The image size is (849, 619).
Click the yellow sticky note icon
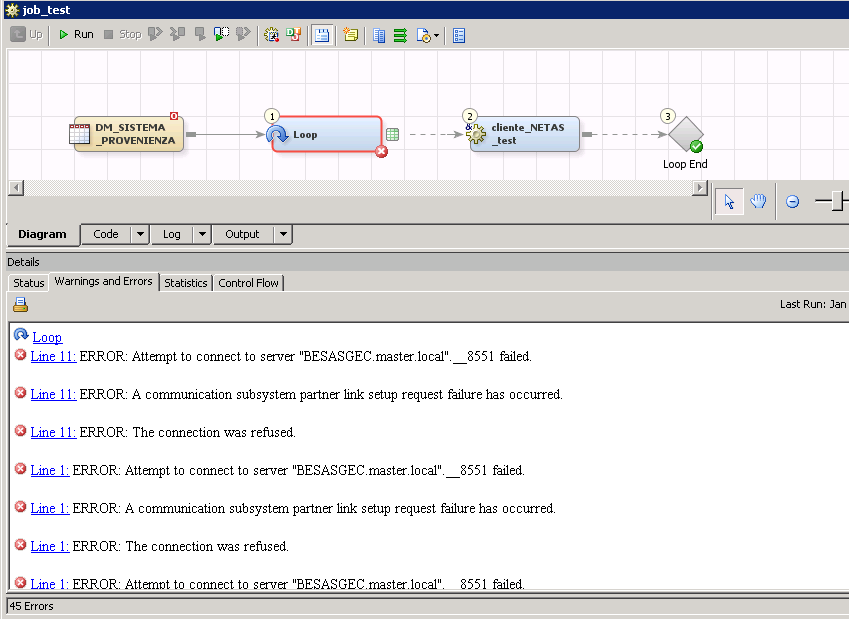[349, 35]
